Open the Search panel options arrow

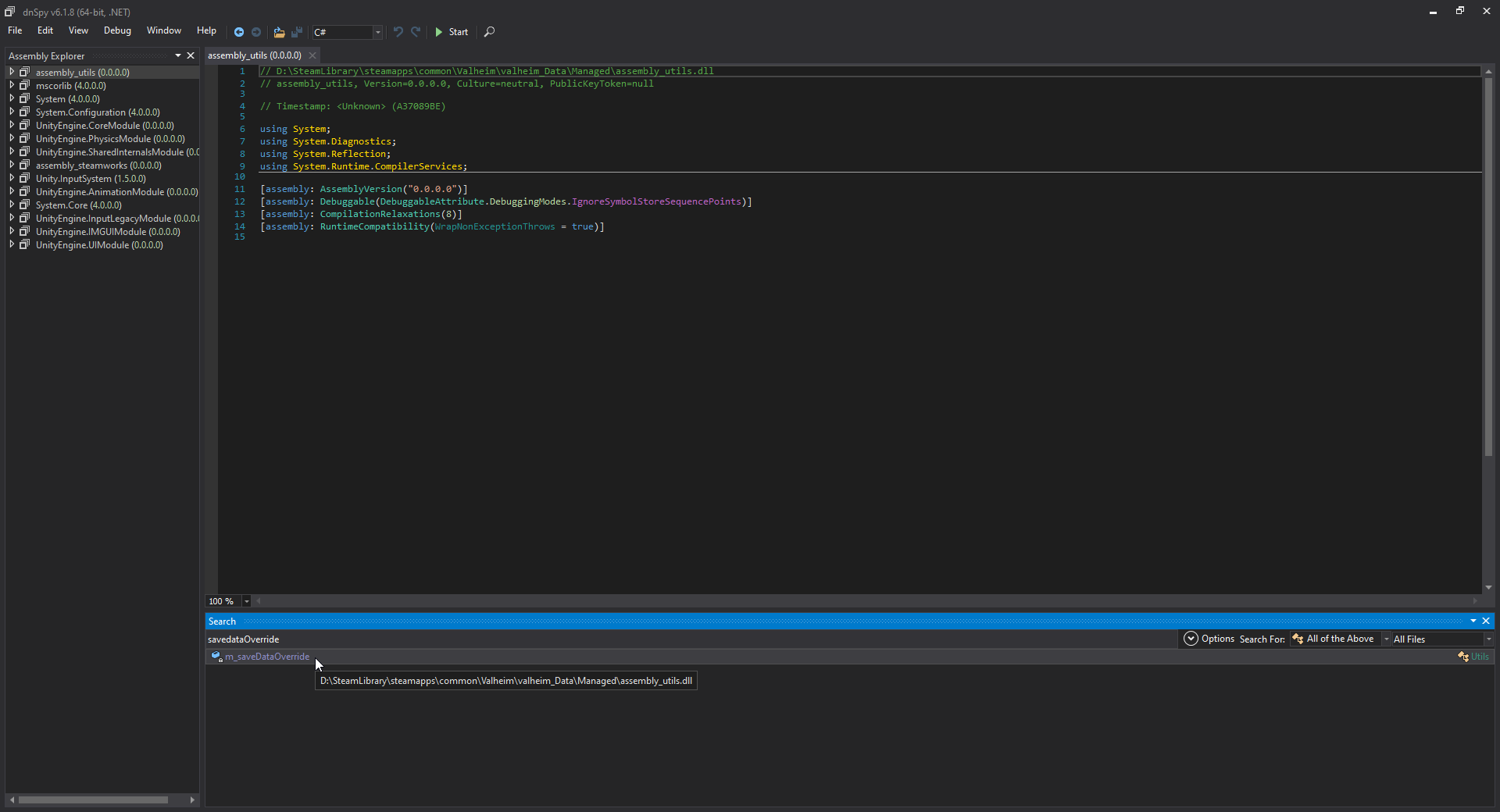(x=1473, y=621)
